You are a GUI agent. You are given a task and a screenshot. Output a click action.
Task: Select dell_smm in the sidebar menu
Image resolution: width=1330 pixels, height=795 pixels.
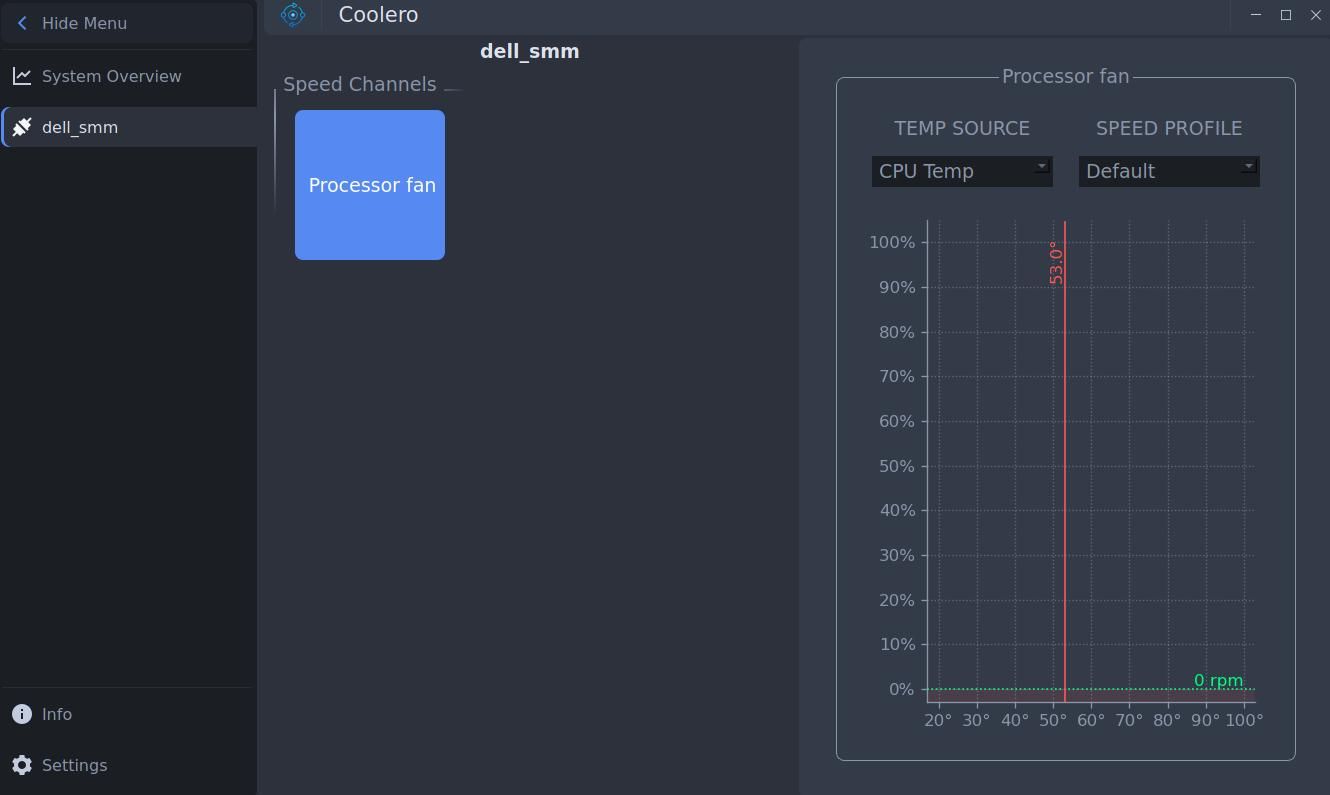pyautogui.click(x=80, y=127)
